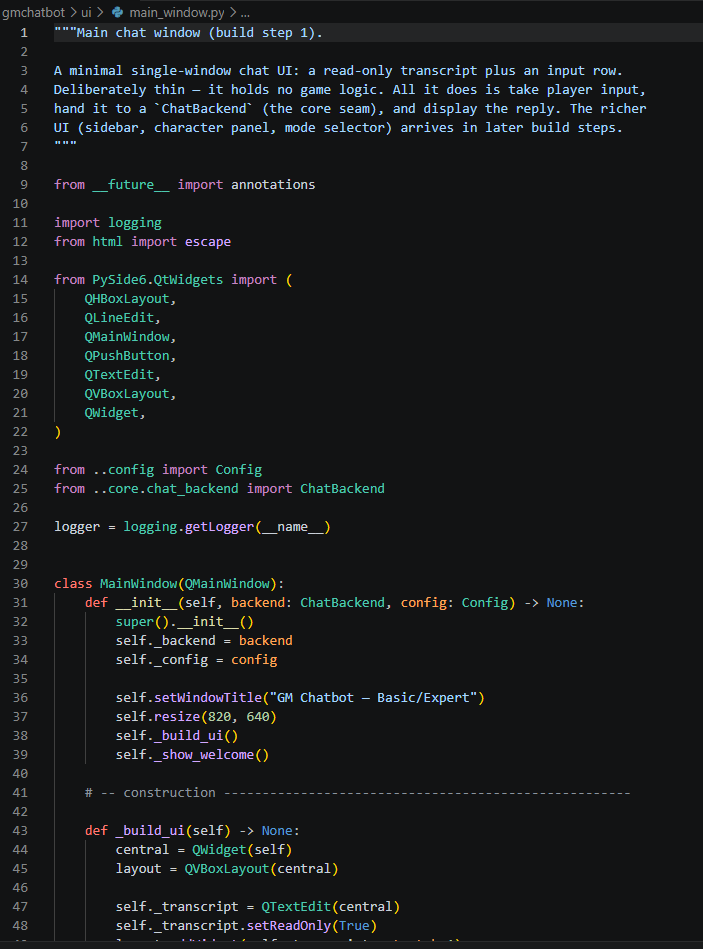The height and width of the screenshot is (949, 703).
Task: Click docstring title 'Main chat window (build step 1).'
Action: [200, 33]
